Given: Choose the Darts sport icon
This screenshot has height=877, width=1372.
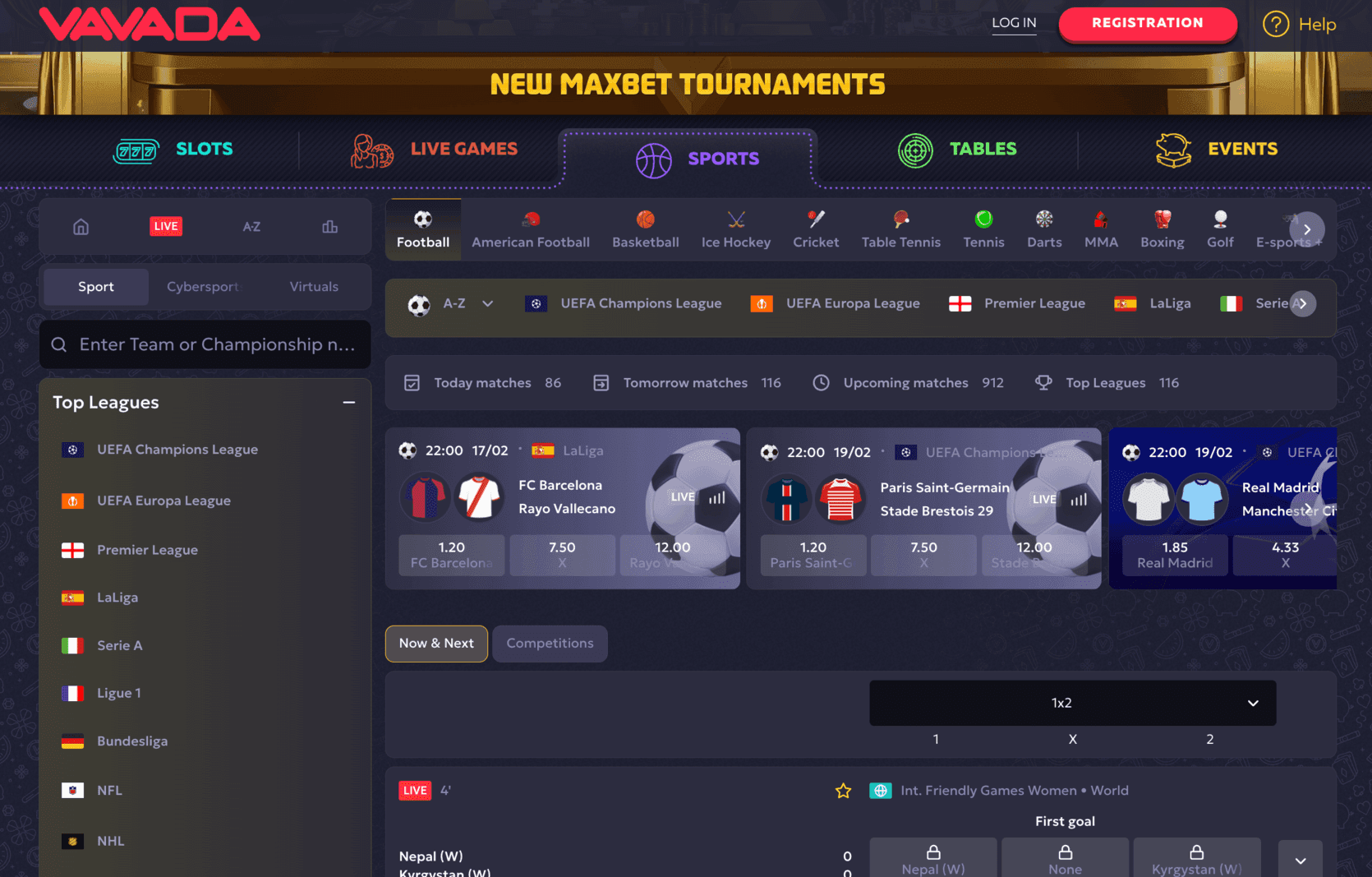Looking at the screenshot, I should pos(1044,219).
